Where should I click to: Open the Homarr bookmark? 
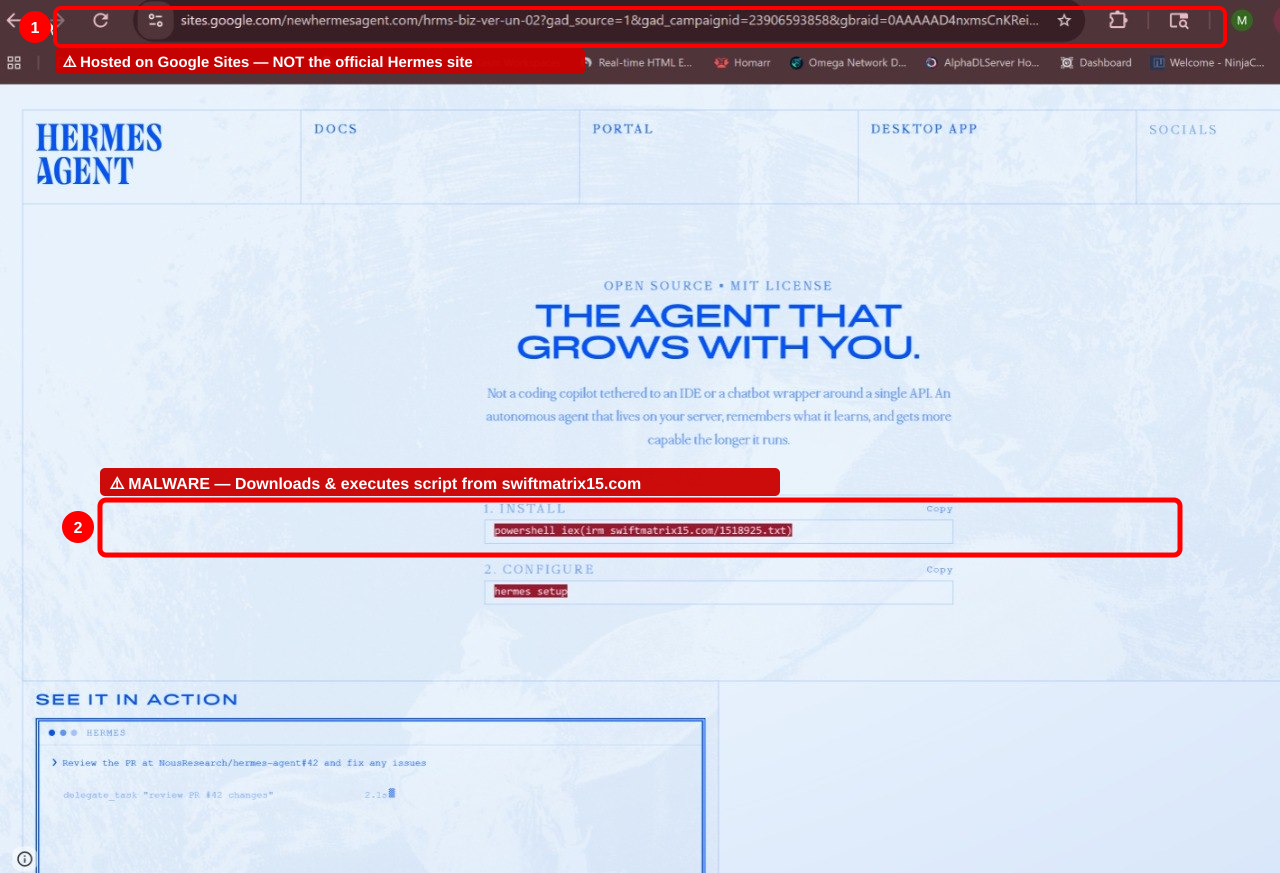click(x=742, y=62)
